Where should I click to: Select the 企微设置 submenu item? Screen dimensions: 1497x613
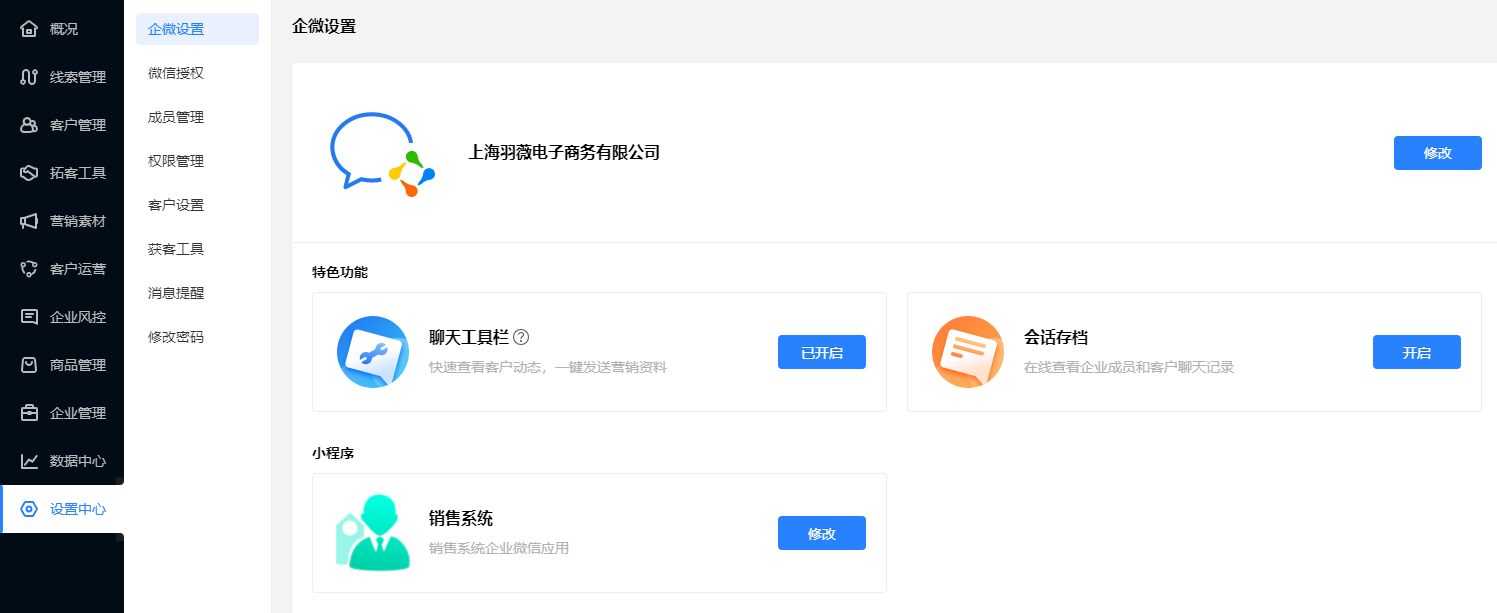click(x=197, y=29)
